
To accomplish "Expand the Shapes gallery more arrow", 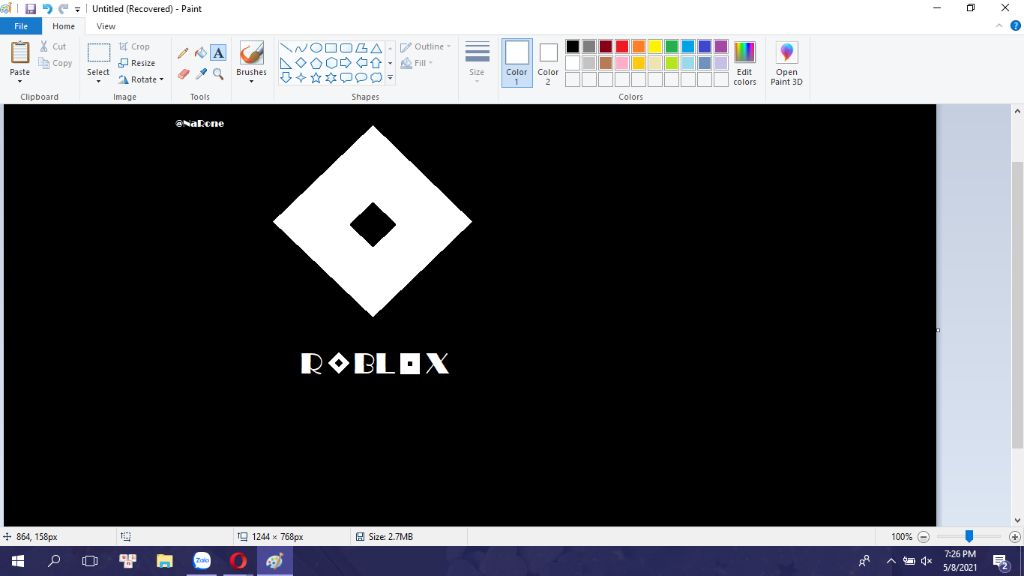I will [x=391, y=78].
